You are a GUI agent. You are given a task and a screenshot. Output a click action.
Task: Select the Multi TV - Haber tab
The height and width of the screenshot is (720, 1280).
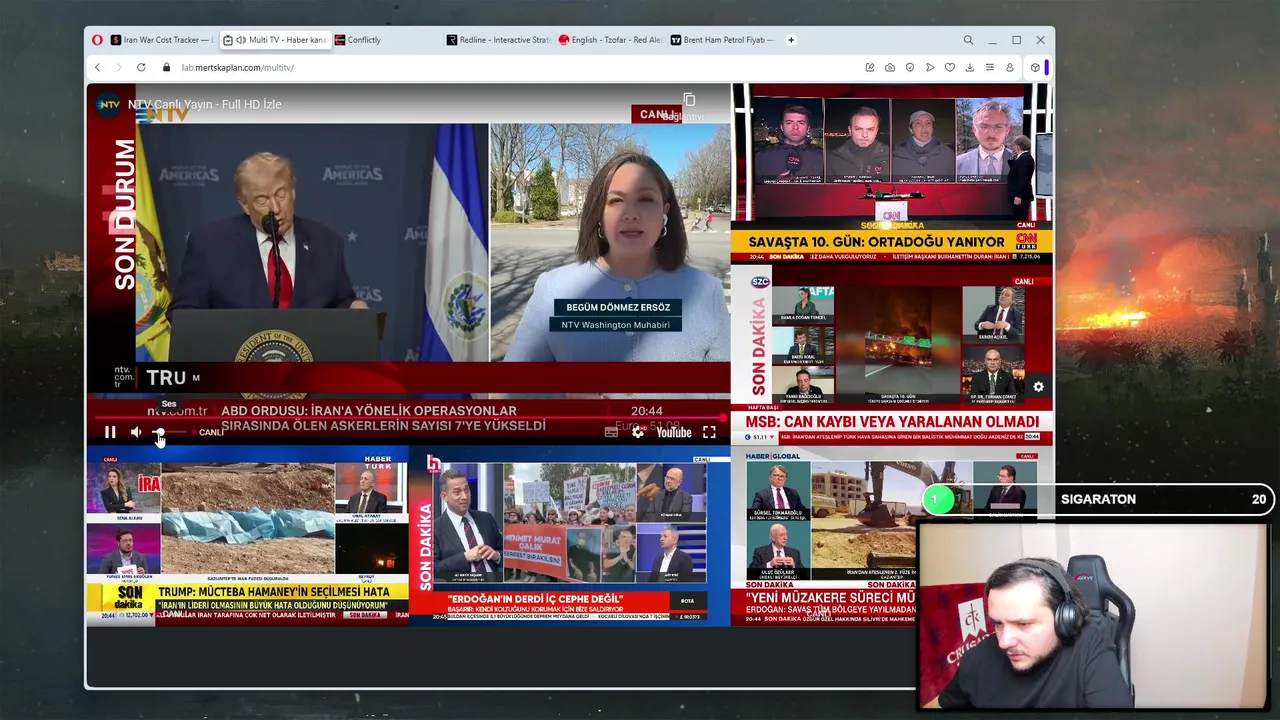[x=275, y=40]
